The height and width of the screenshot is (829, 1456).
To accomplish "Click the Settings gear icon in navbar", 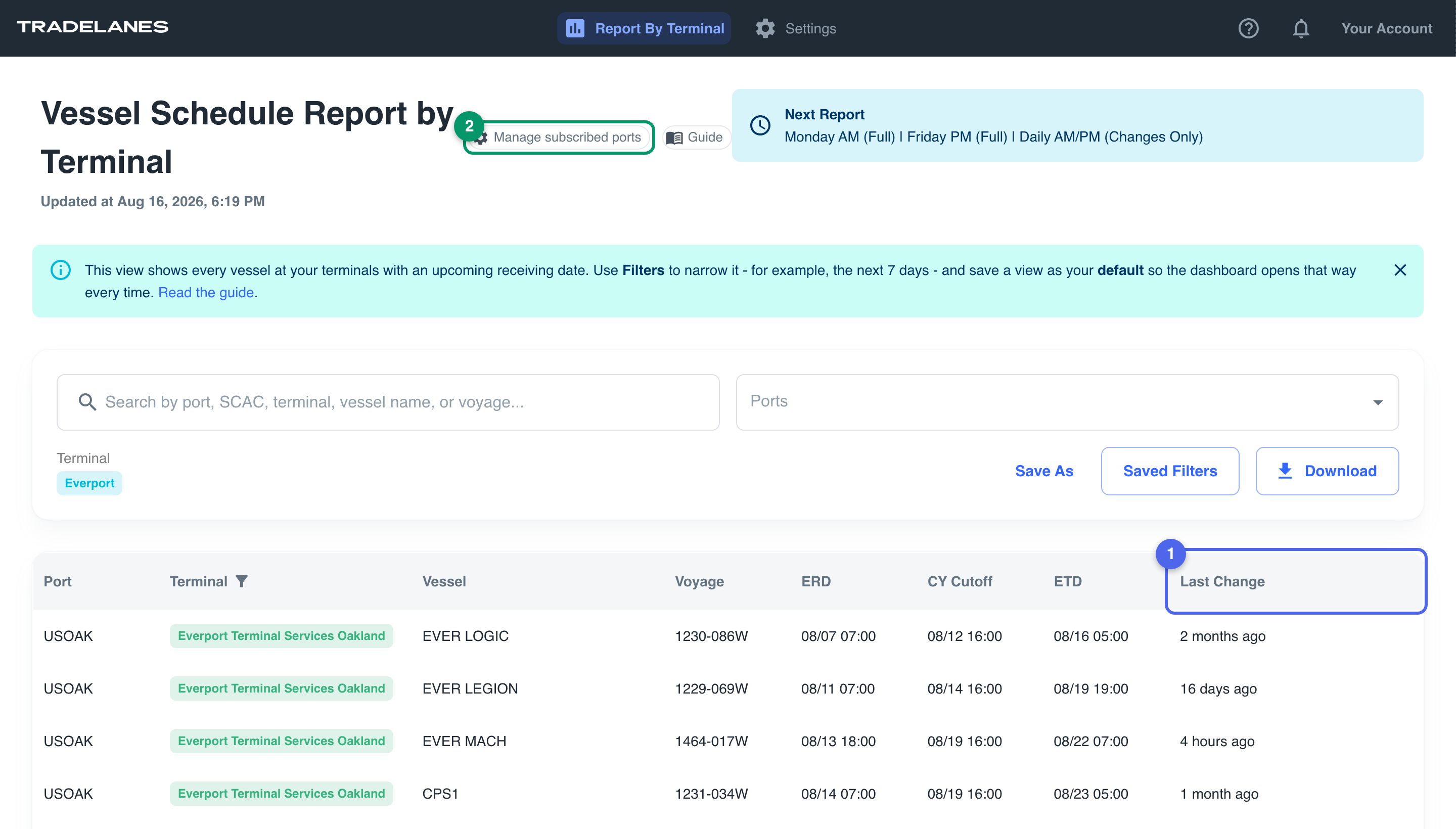I will point(765,28).
